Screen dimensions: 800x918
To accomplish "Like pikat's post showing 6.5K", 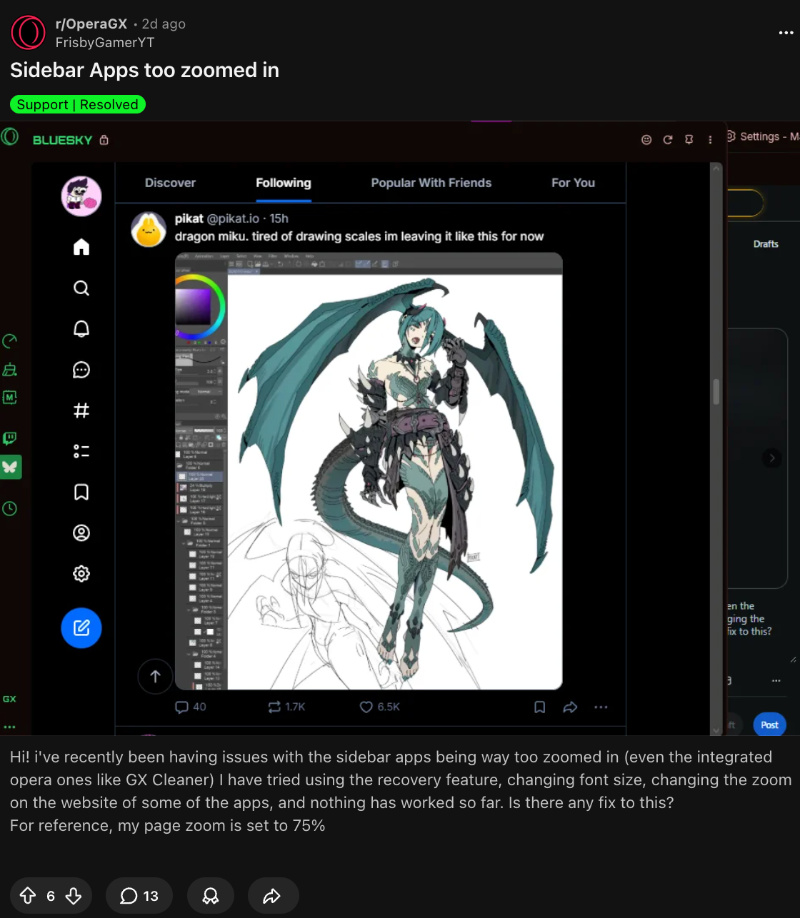I will [x=380, y=707].
